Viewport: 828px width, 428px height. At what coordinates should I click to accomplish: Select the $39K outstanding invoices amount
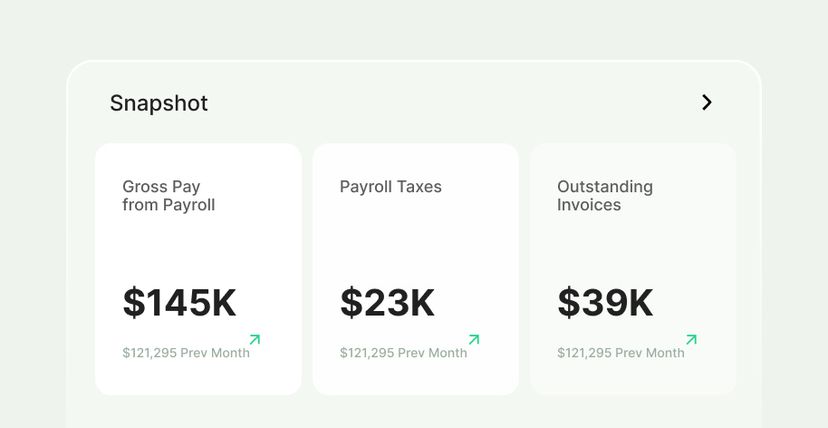pyautogui.click(x=605, y=303)
